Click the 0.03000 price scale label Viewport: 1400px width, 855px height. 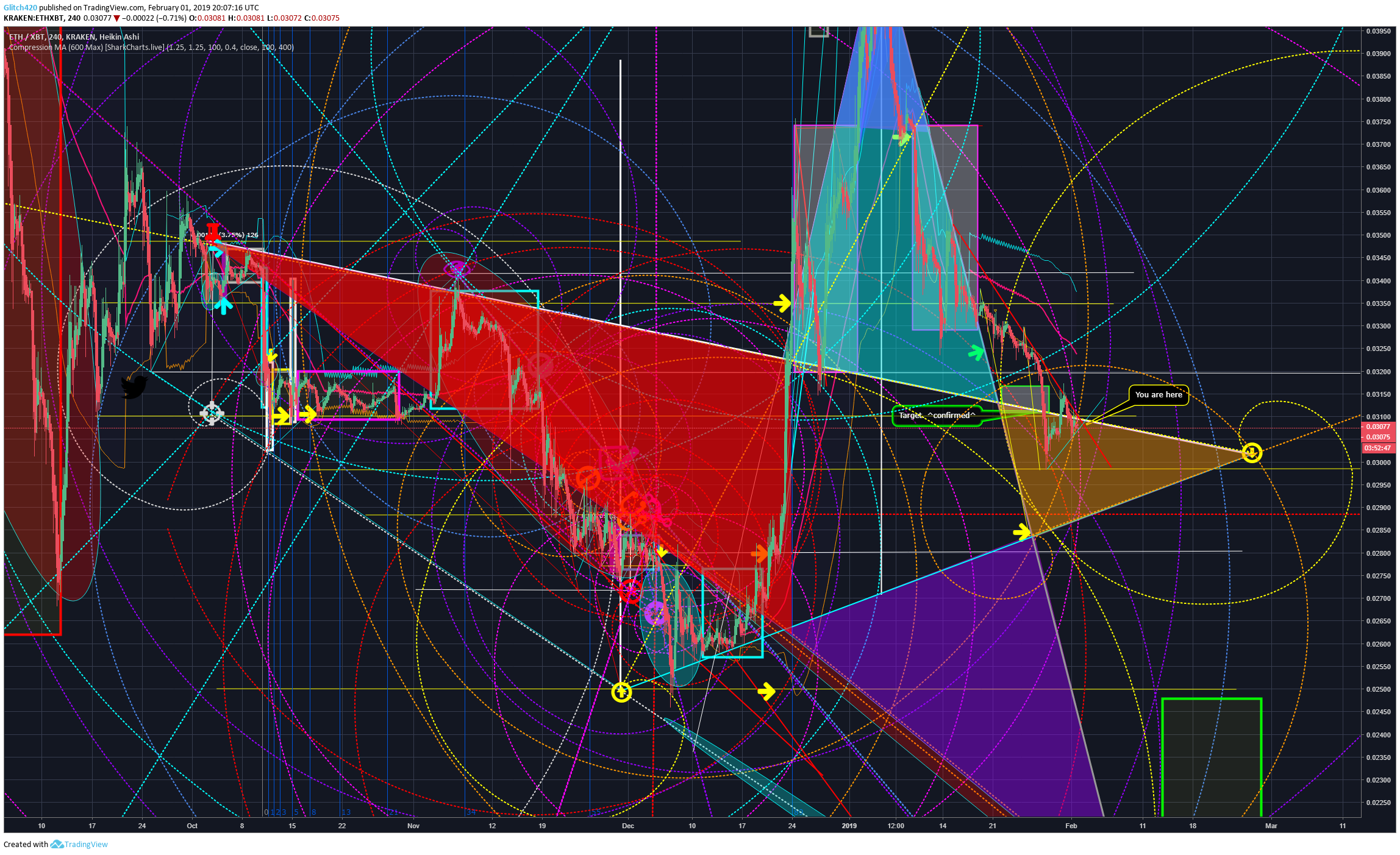click(1378, 462)
